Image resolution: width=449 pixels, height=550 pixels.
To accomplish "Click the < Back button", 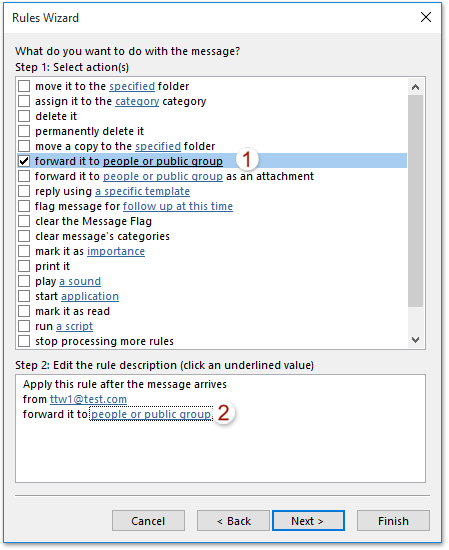I will (233, 521).
